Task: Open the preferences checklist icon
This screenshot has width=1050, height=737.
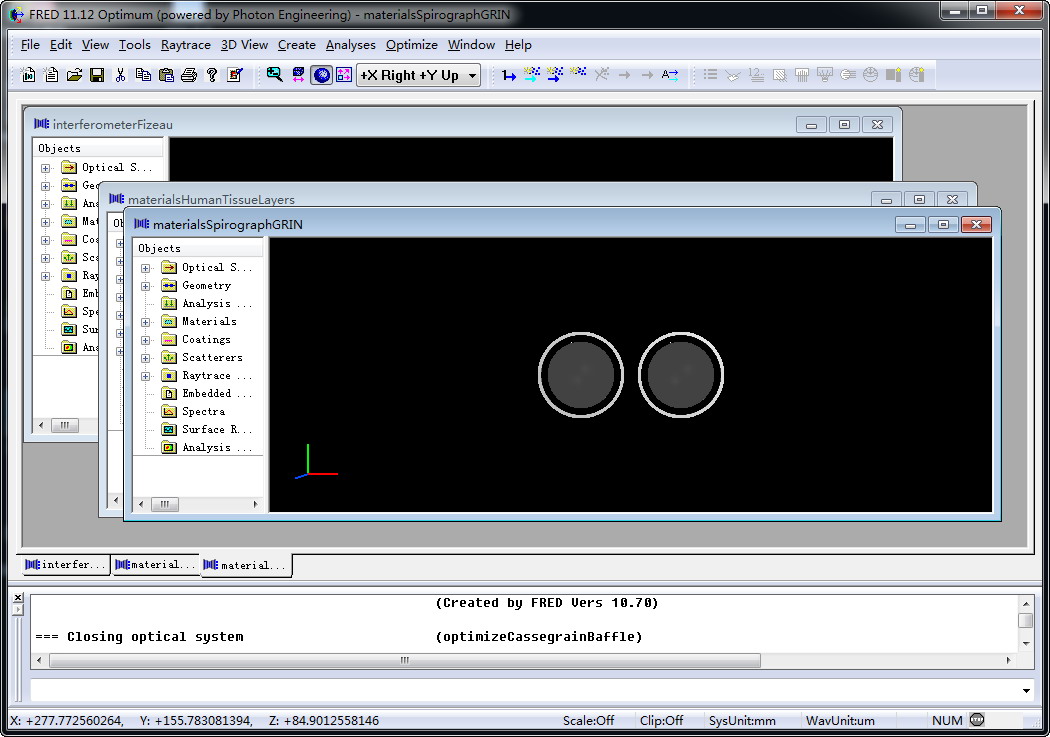Action: pyautogui.click(x=234, y=75)
